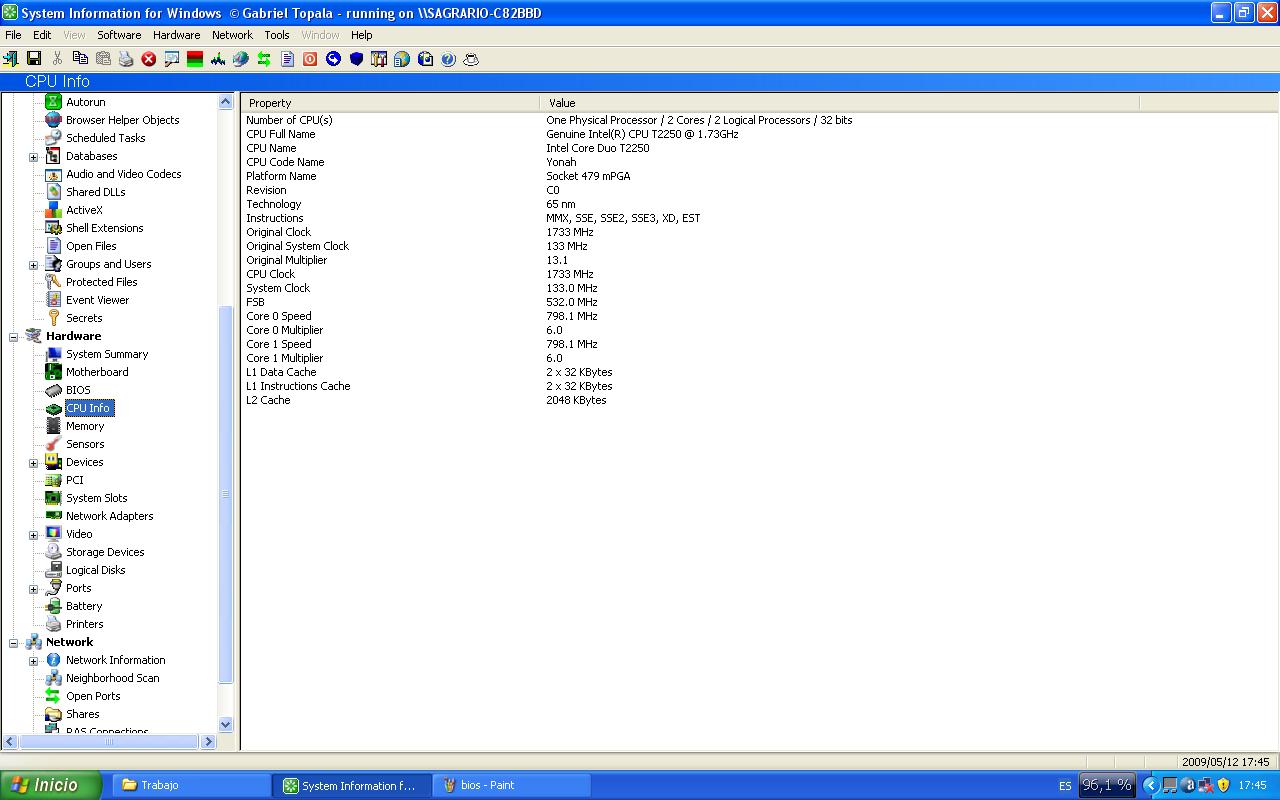Select the Storage Devices entry
The width and height of the screenshot is (1280, 800).
click(105, 552)
